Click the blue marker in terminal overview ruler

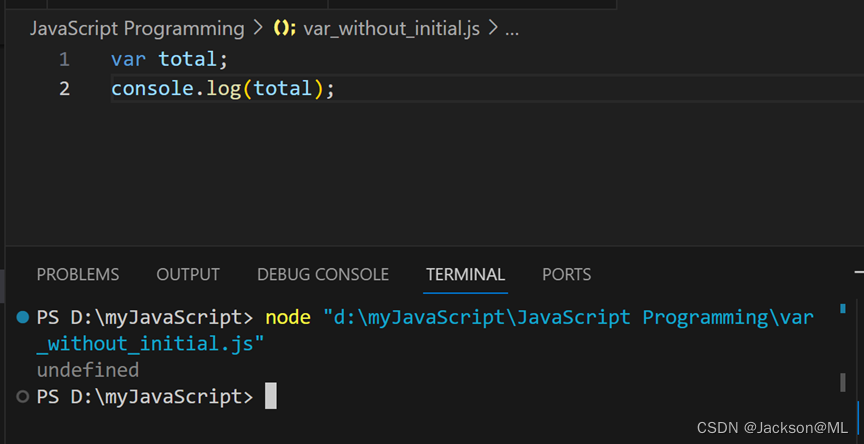click(843, 310)
